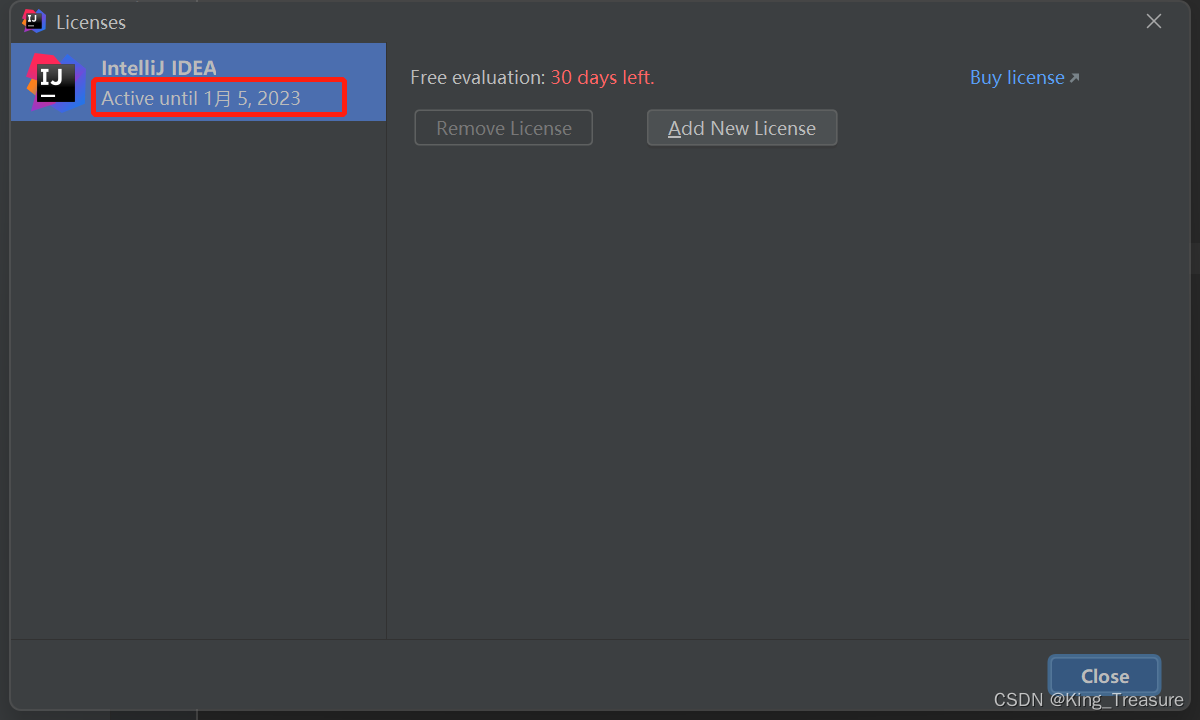Viewport: 1200px width, 720px height.
Task: Click the small IntelliJ icon in title bar
Action: tap(34, 21)
